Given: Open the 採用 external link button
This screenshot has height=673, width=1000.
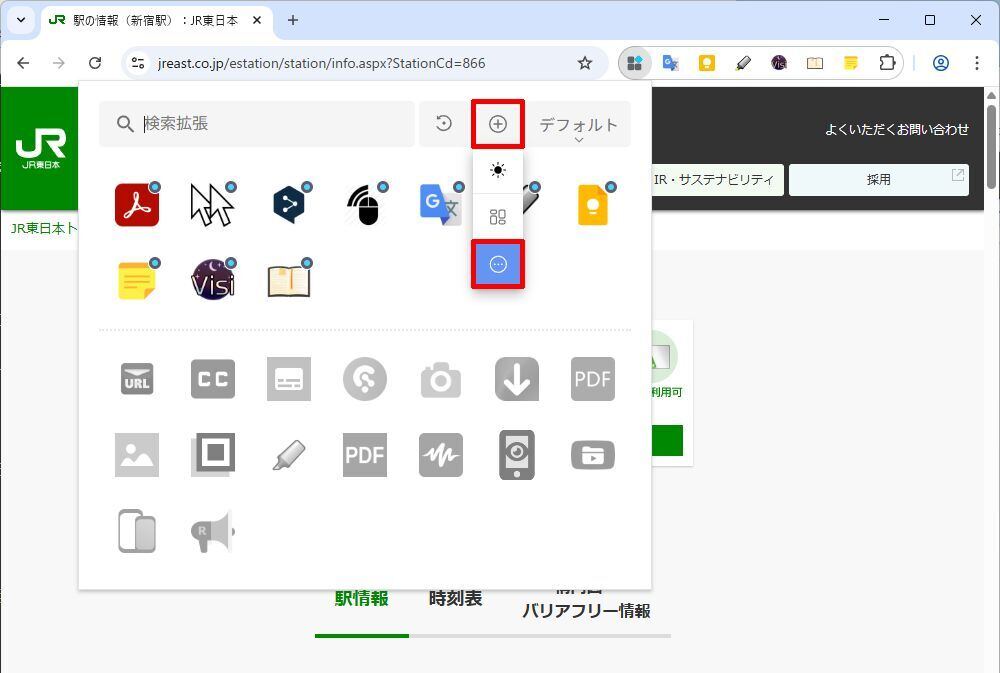Looking at the screenshot, I should 878,180.
